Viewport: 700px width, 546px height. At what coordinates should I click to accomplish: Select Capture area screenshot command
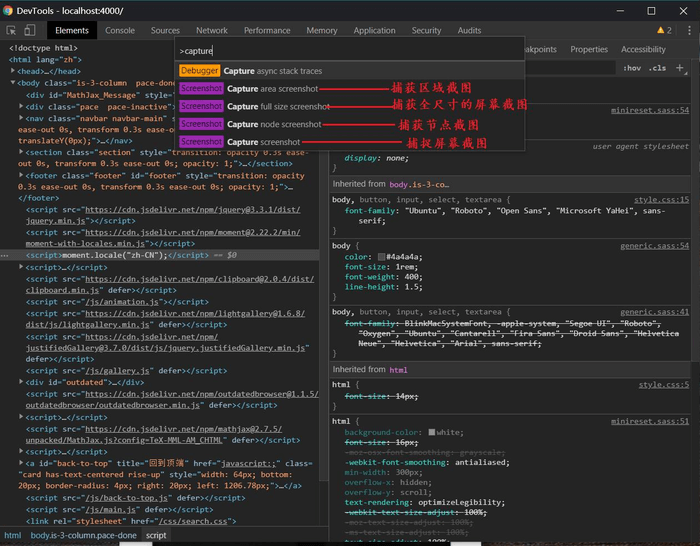(350, 89)
